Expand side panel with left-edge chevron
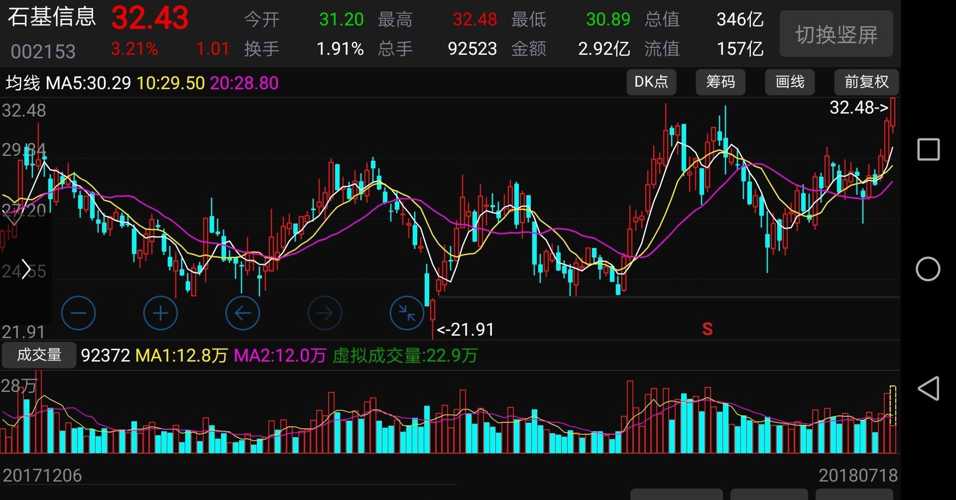Screen dimensions: 956x500 click(x=26, y=269)
